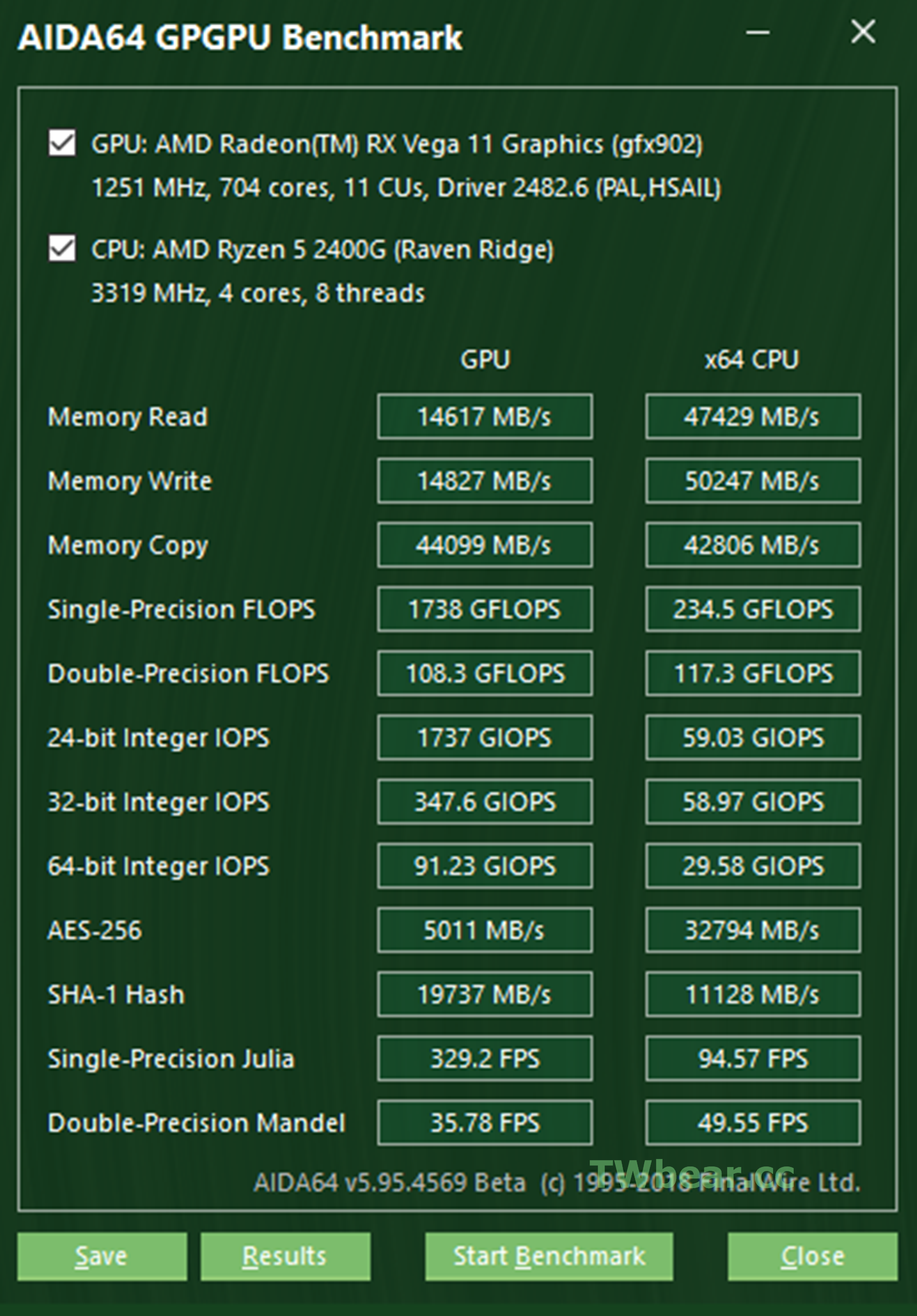Click the GPU Memory Read 14617 MB/s field

tap(485, 417)
